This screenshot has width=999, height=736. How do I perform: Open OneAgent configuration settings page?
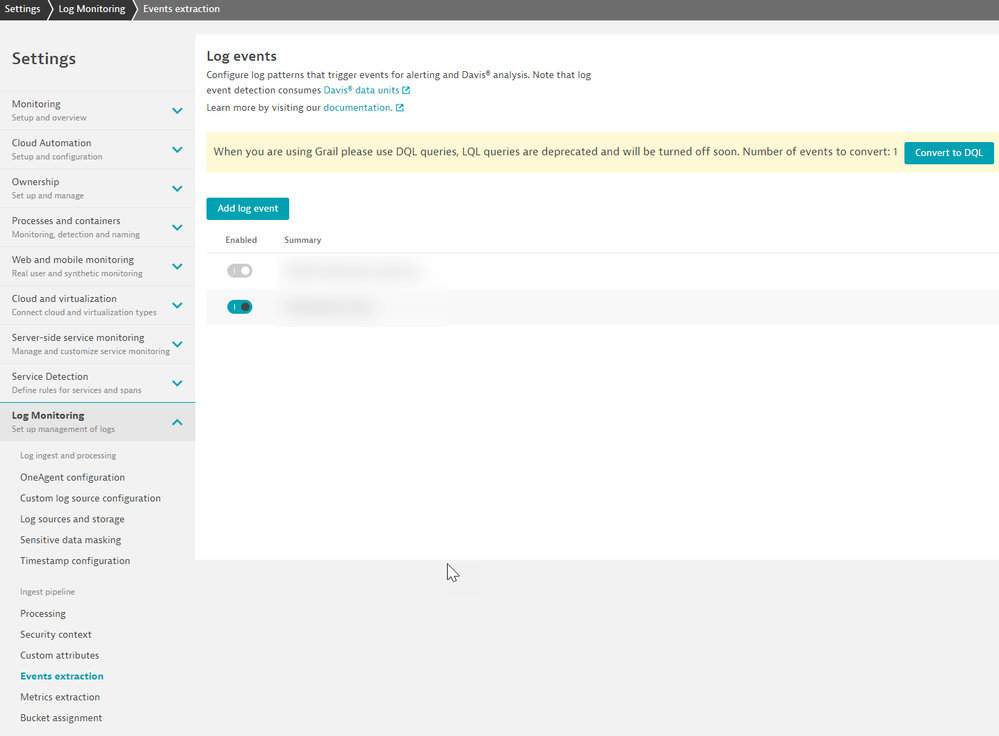click(72, 478)
